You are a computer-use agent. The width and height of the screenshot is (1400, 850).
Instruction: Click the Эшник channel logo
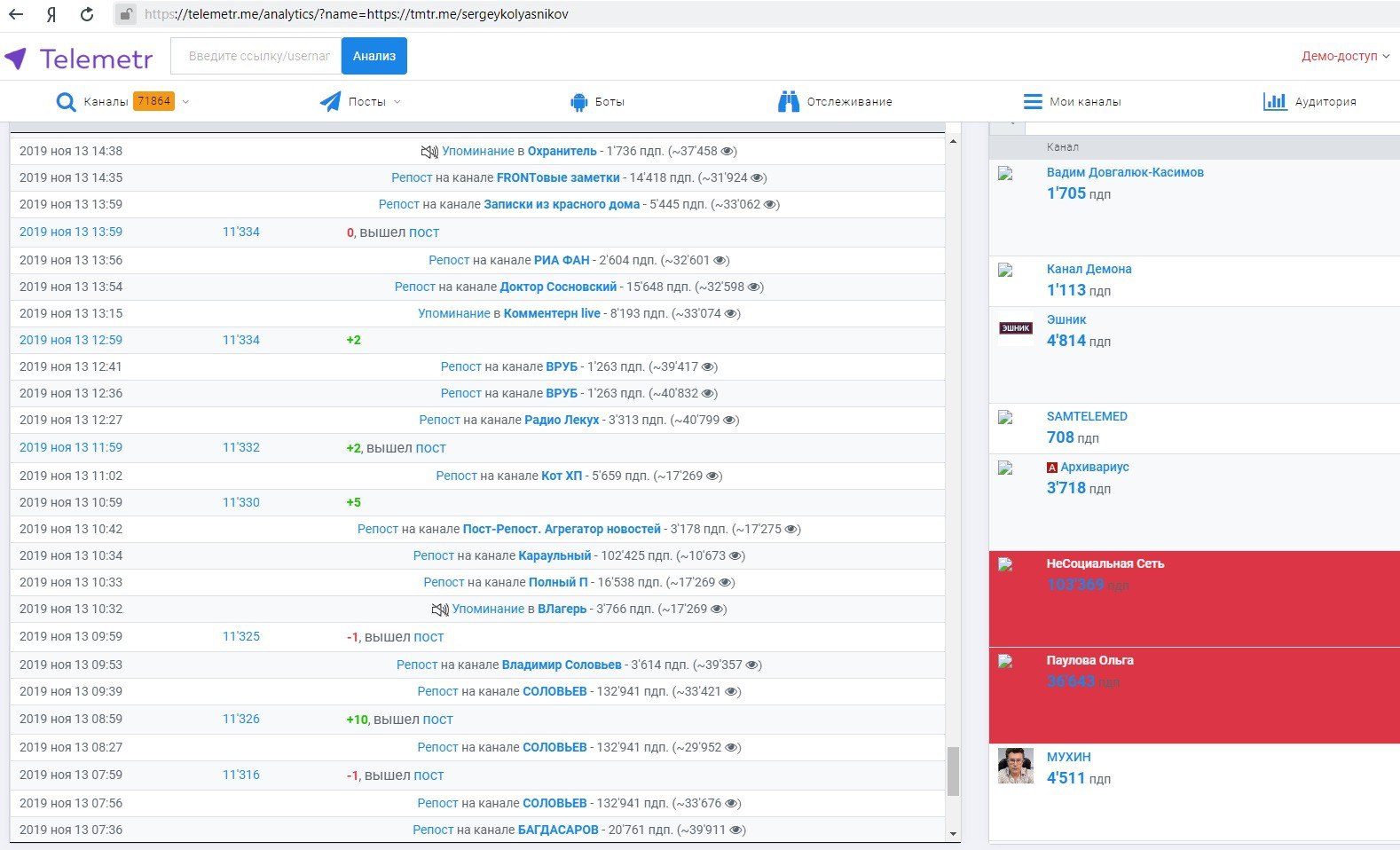pyautogui.click(x=1016, y=328)
